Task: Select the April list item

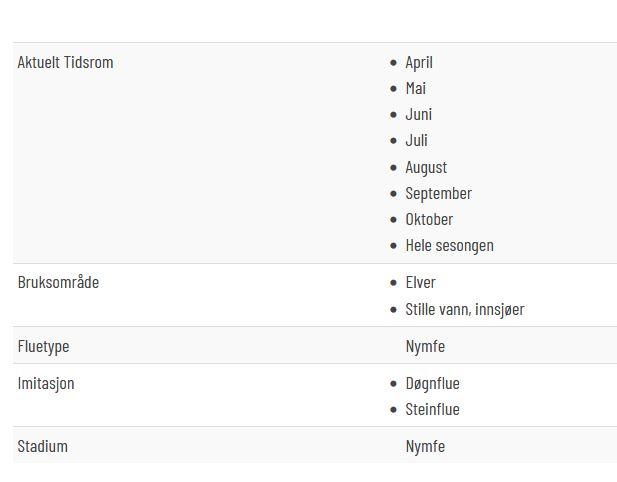Action: [419, 63]
